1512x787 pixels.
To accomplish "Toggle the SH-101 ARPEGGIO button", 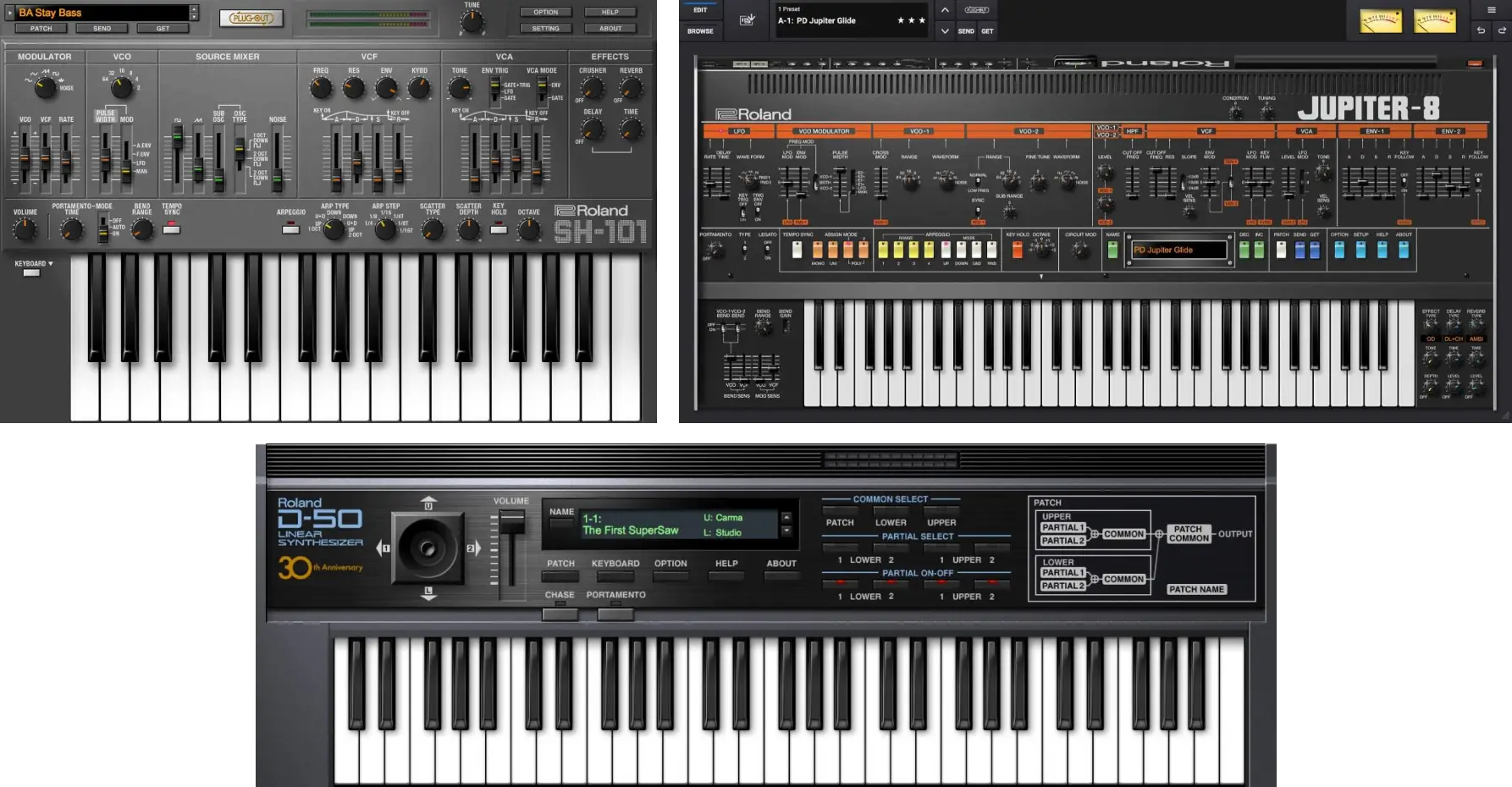I will pyautogui.click(x=290, y=228).
